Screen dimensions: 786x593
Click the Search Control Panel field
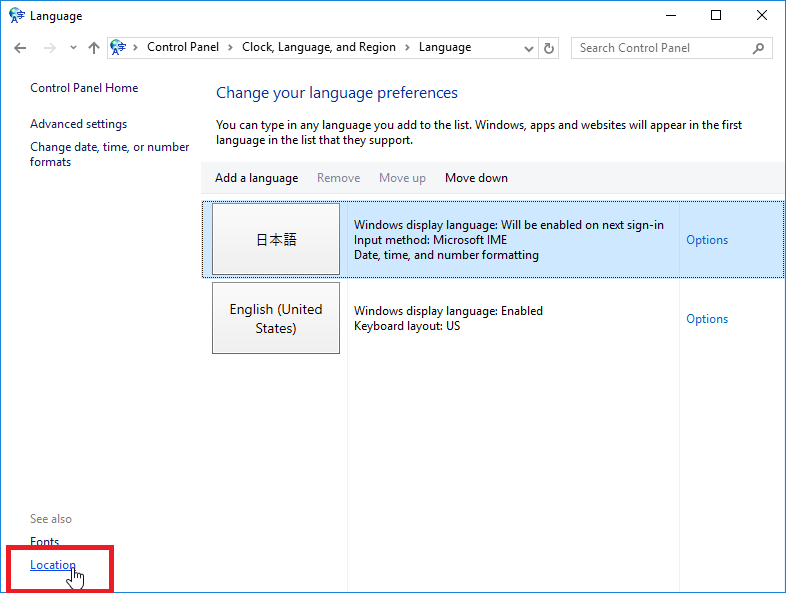(660, 48)
